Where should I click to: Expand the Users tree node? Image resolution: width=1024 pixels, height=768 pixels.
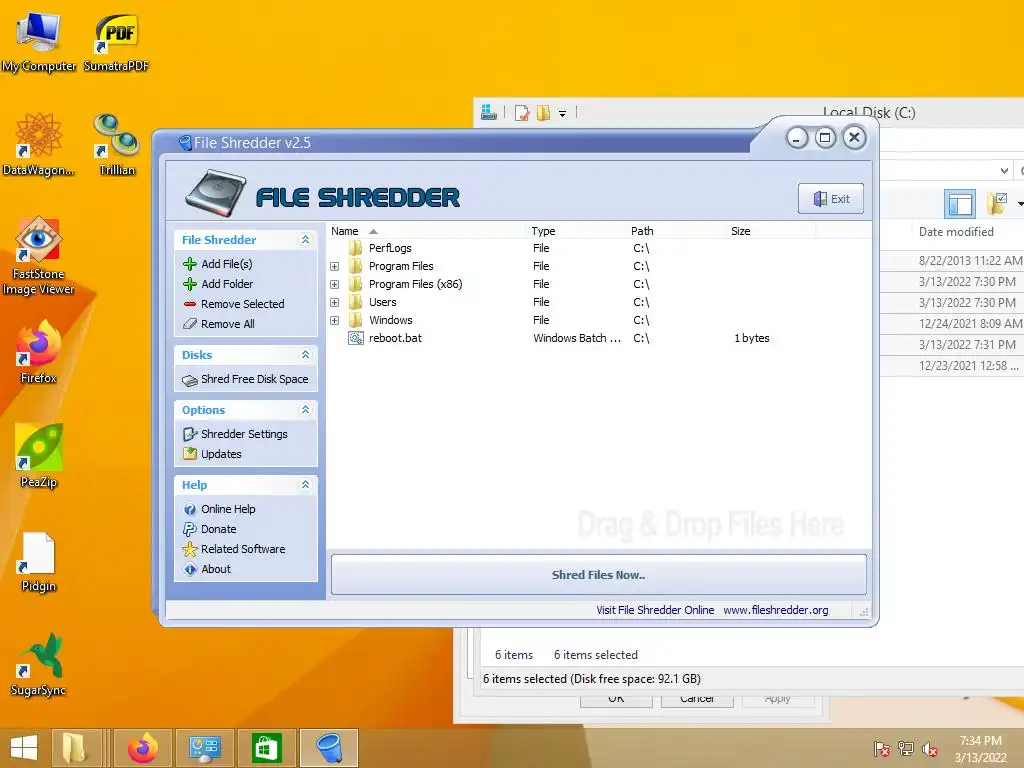pos(334,302)
